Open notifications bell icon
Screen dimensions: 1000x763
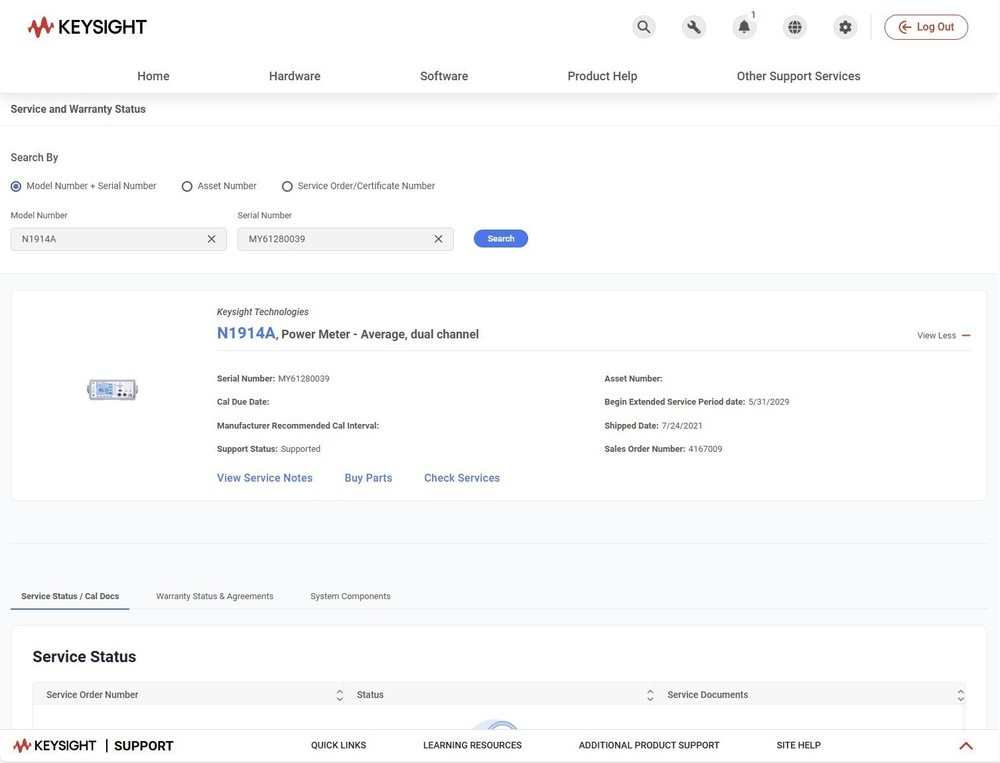tap(744, 27)
